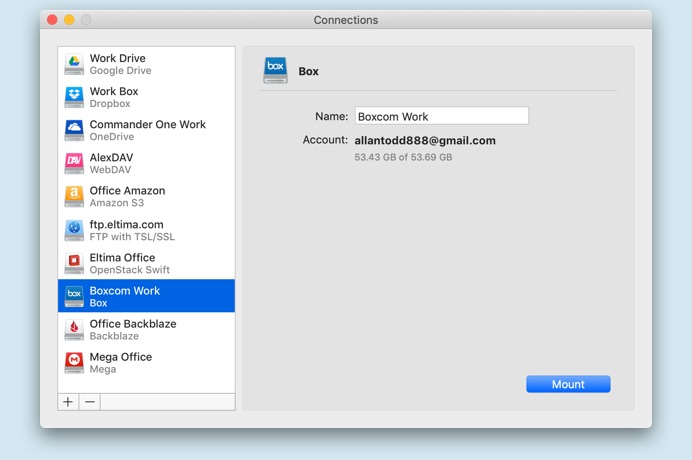Minimize the Connections window with yellow button
The height and width of the screenshot is (460, 692).
69,20
